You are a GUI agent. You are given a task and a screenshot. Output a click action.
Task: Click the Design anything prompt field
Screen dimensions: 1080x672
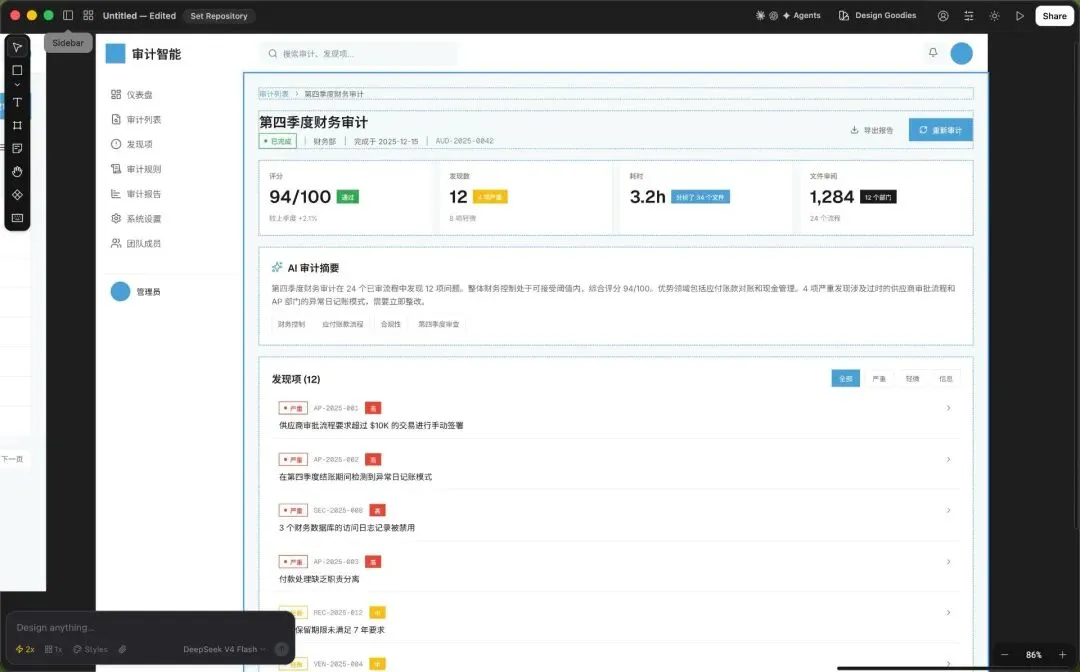tap(148, 627)
